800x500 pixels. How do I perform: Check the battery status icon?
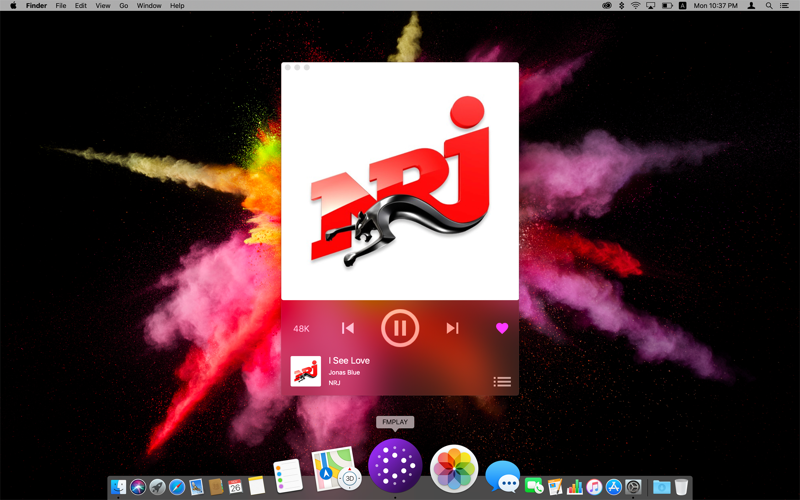pos(667,6)
